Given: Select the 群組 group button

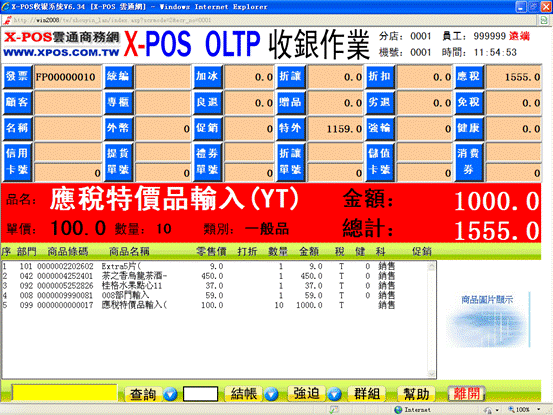Looking at the screenshot, I should (x=367, y=394).
